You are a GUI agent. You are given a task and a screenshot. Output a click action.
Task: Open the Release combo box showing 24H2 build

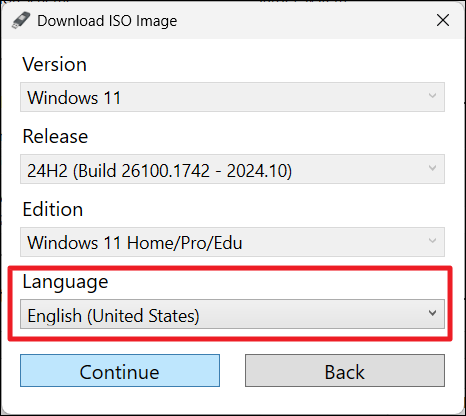click(x=232, y=169)
